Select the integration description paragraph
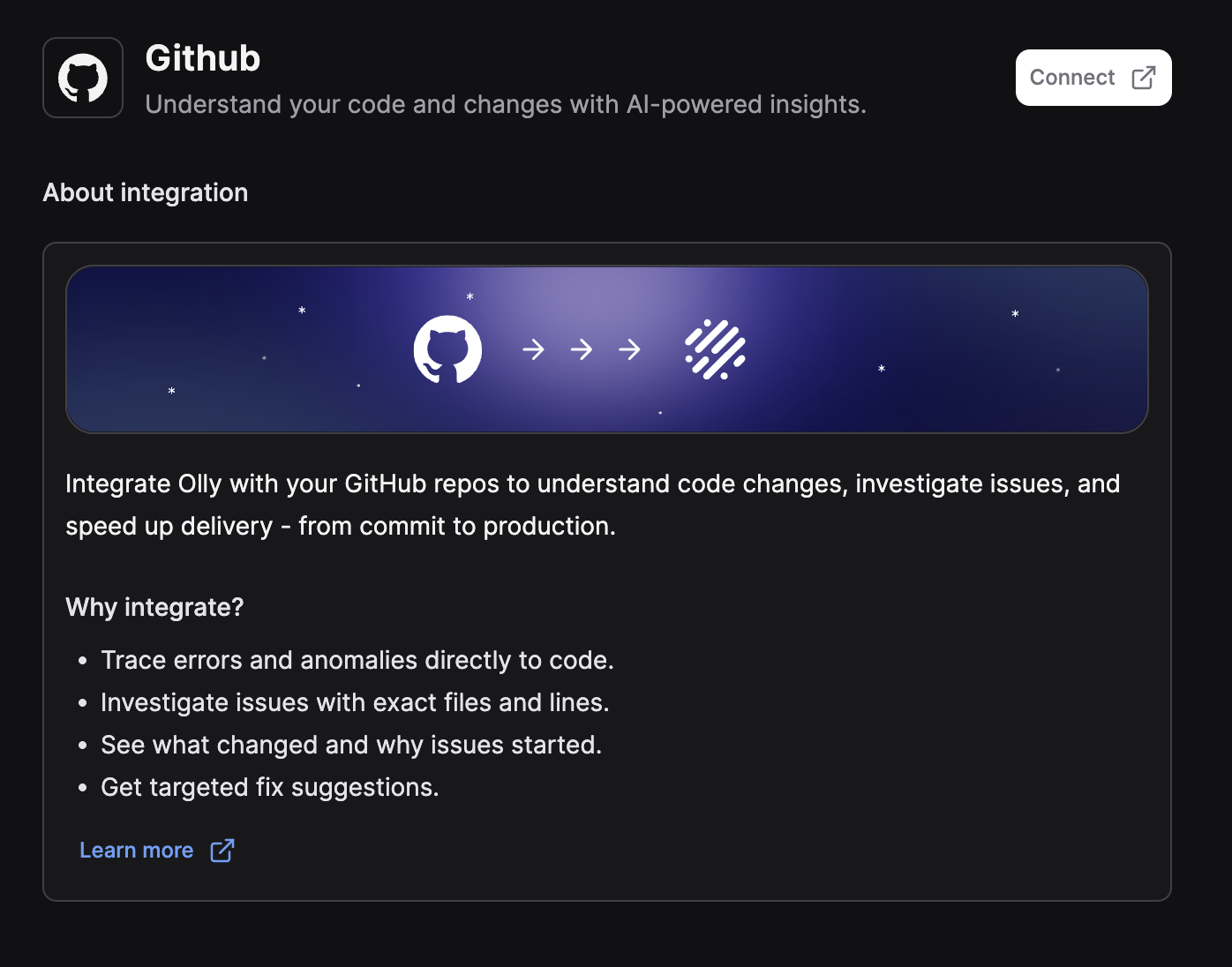The image size is (1232, 967). pyautogui.click(x=591, y=505)
